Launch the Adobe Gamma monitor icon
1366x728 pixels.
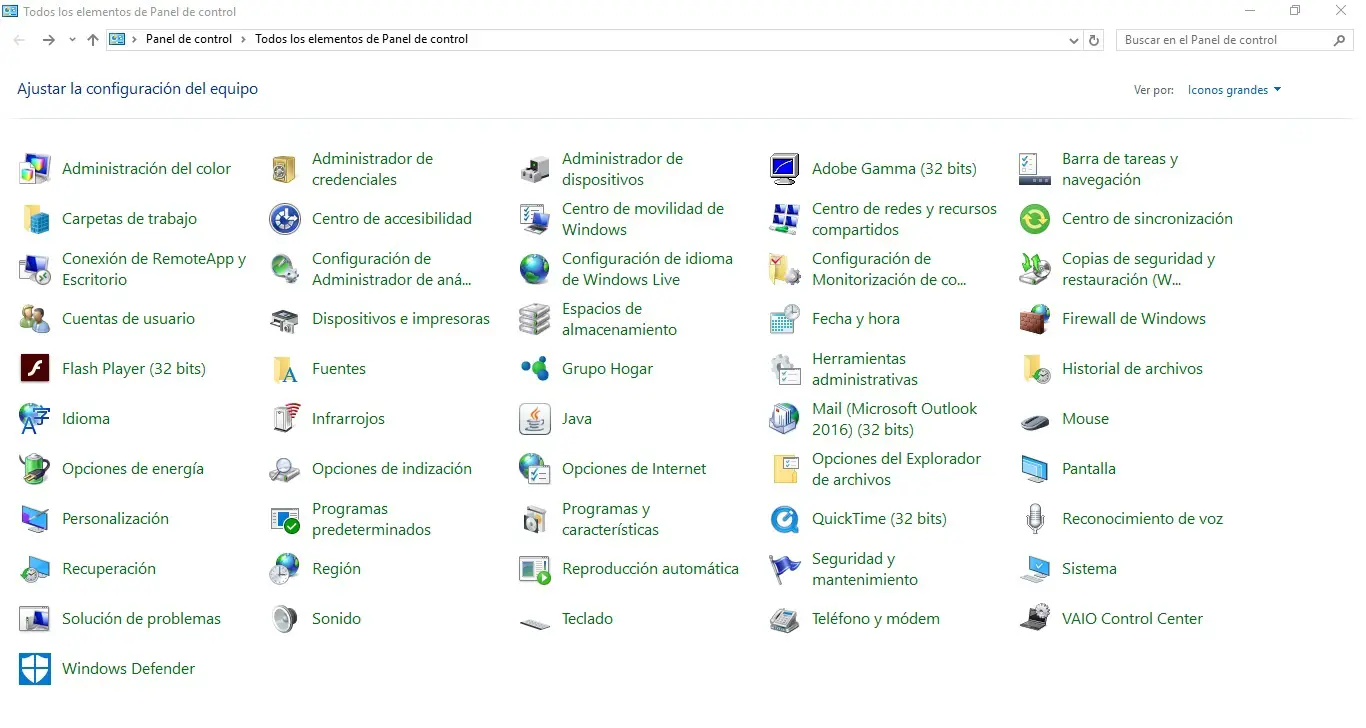[x=785, y=169]
